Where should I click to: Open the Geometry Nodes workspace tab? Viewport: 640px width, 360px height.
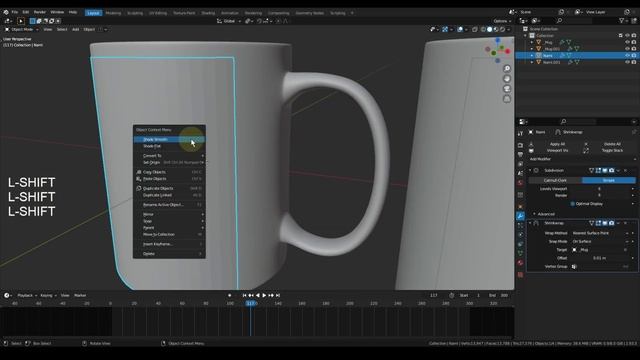click(x=309, y=13)
